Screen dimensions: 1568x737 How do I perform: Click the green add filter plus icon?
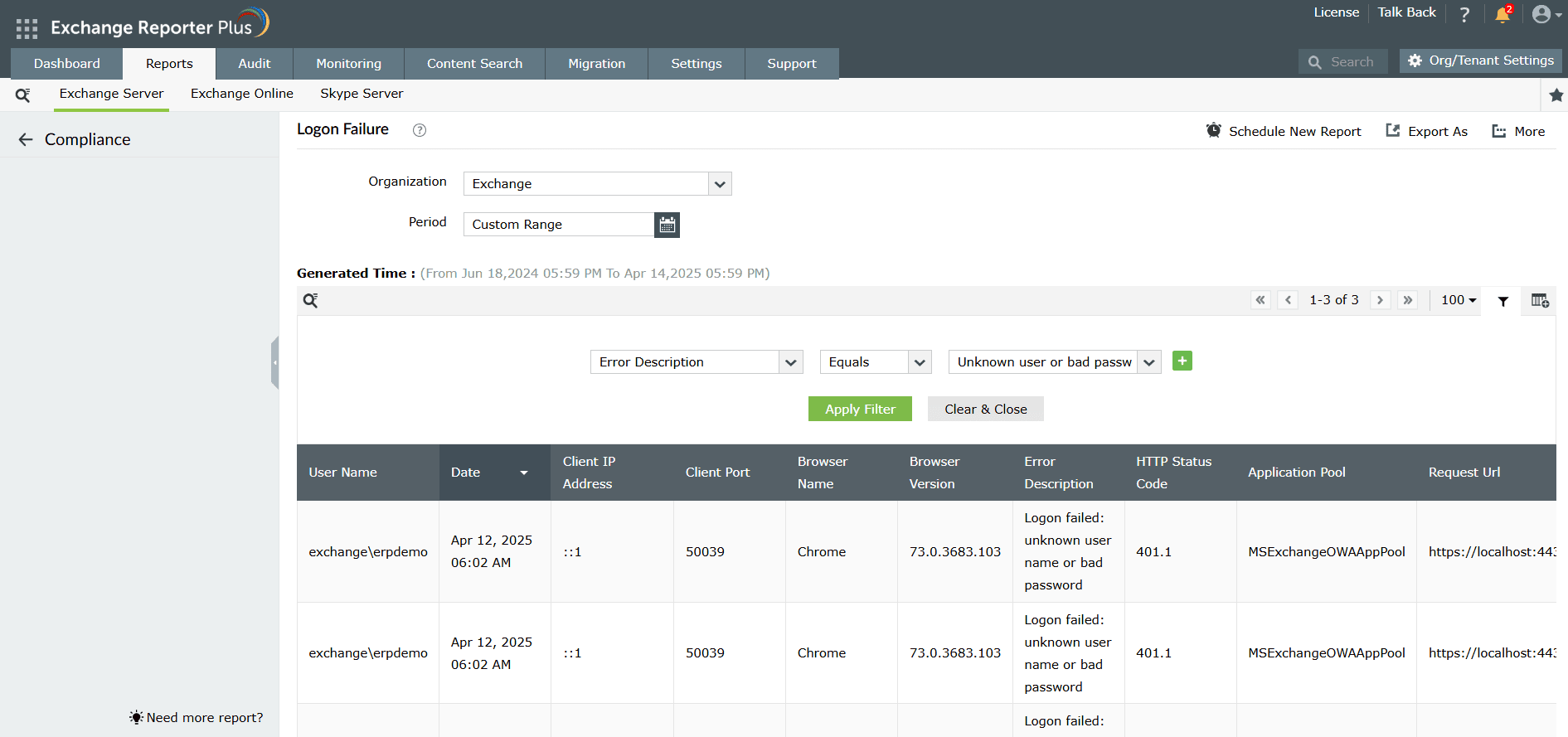1182,361
